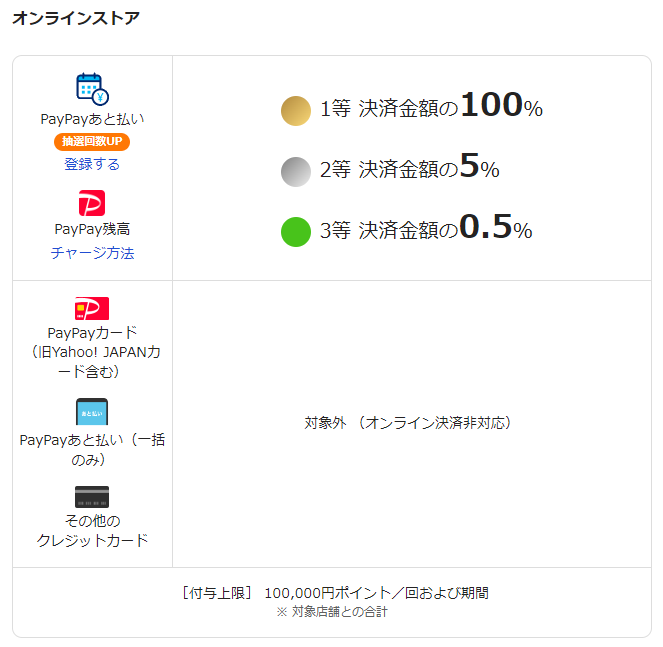Click the PayPayあと払い label under the calendar icon

(92, 119)
